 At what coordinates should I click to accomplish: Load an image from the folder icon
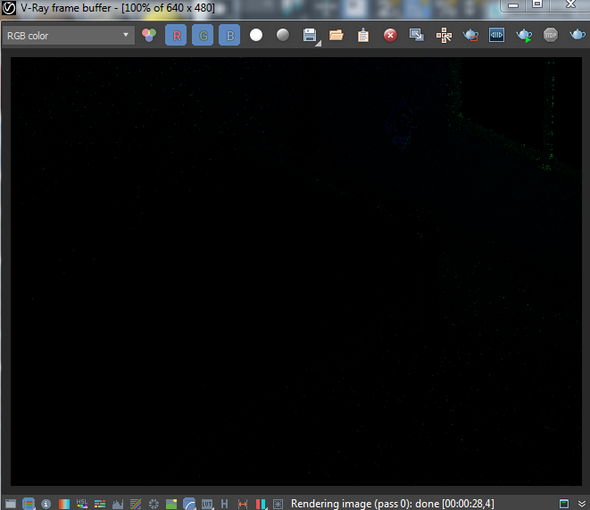[336, 35]
